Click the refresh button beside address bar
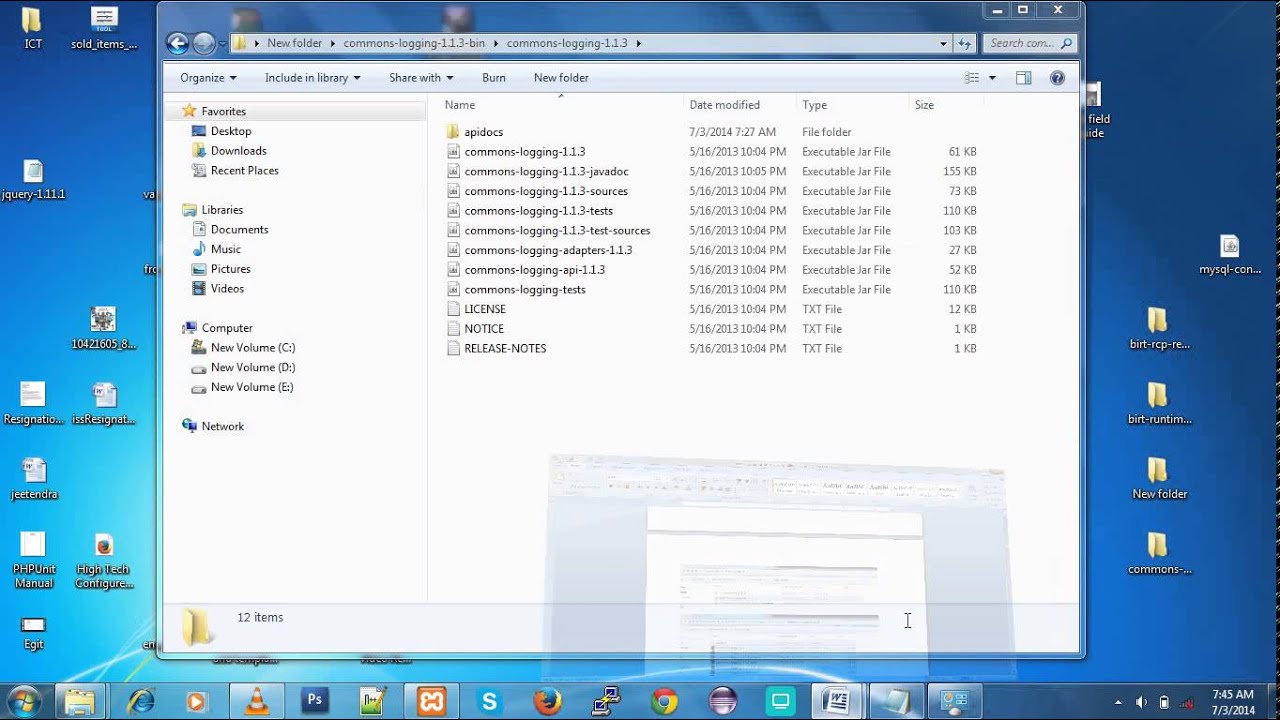This screenshot has height=720, width=1280. [x=965, y=43]
